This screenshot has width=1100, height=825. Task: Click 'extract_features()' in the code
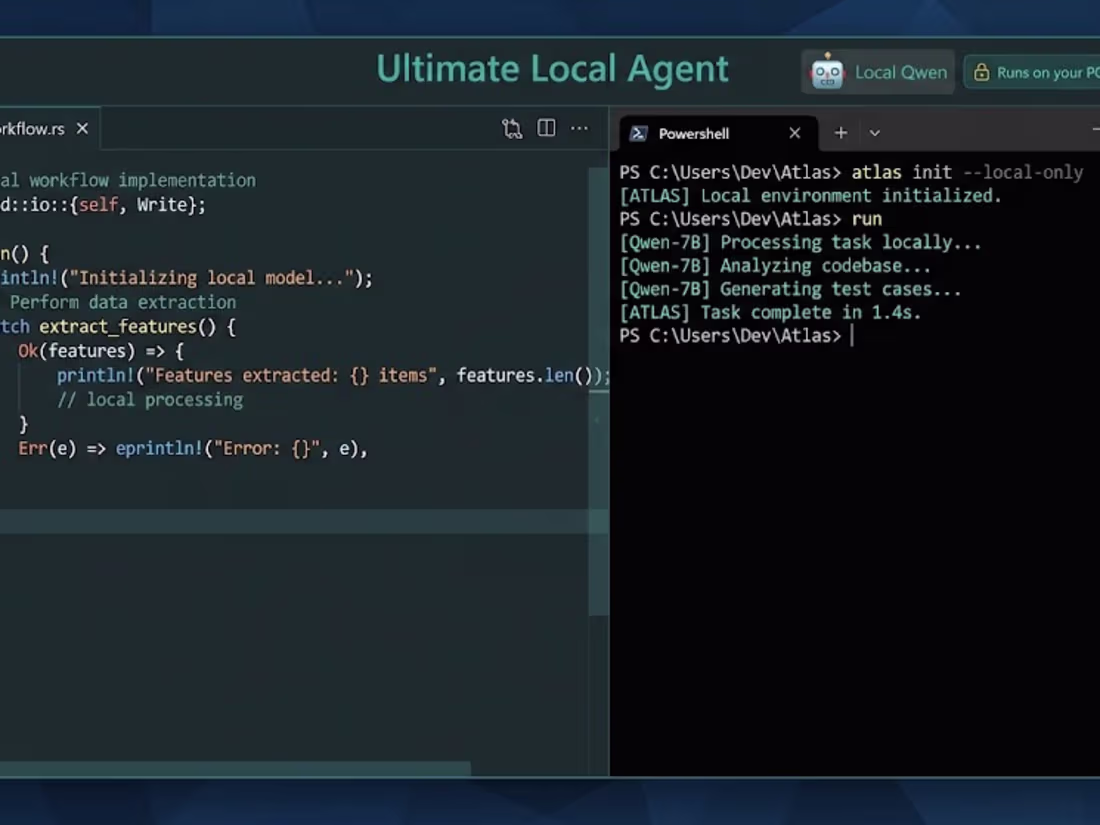point(127,327)
